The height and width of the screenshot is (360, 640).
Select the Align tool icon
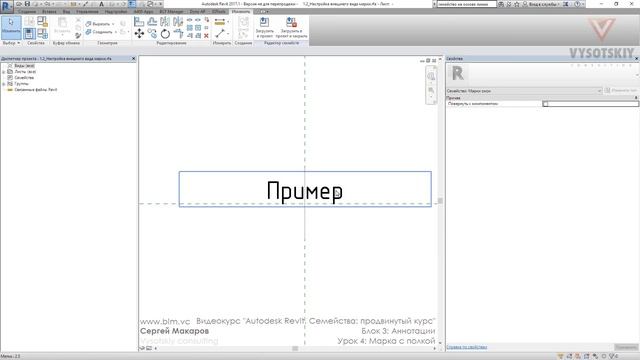click(x=139, y=21)
